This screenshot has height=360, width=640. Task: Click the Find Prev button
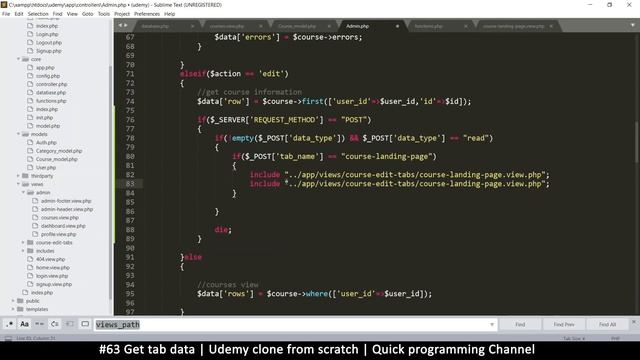(564, 324)
